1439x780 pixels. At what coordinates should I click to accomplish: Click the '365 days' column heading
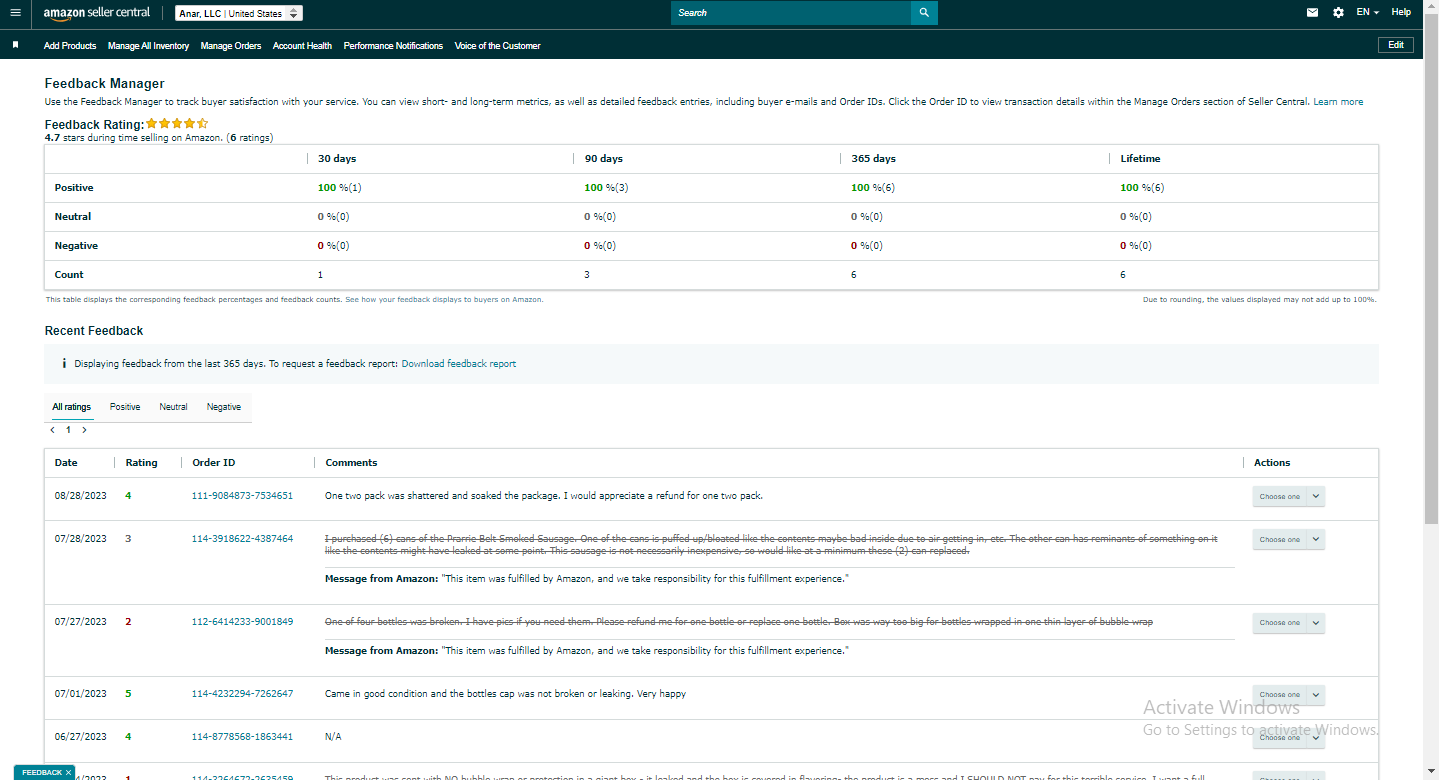pos(873,159)
